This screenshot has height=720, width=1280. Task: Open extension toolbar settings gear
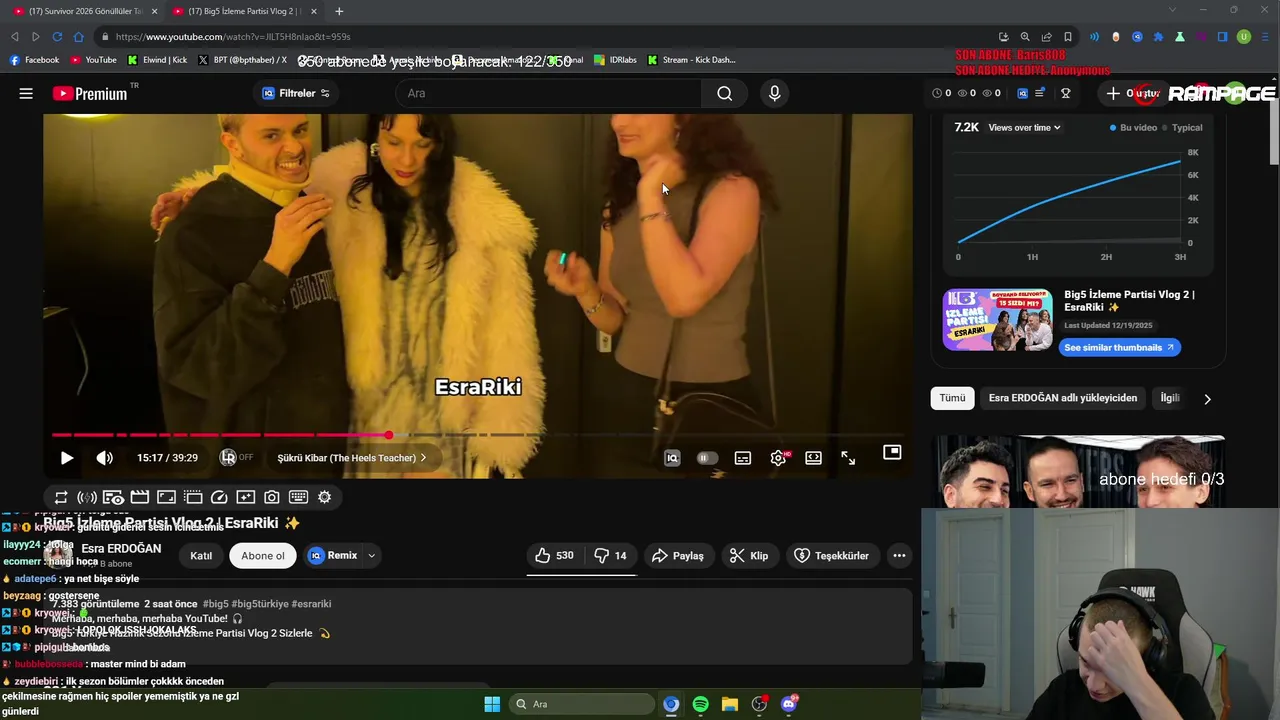pyautogui.click(x=324, y=497)
